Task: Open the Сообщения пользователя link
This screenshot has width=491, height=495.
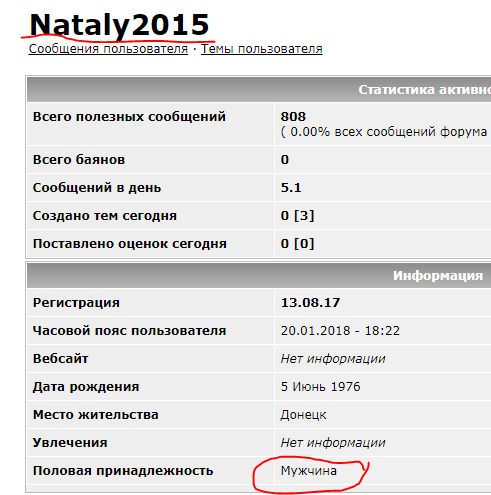Action: (x=108, y=49)
